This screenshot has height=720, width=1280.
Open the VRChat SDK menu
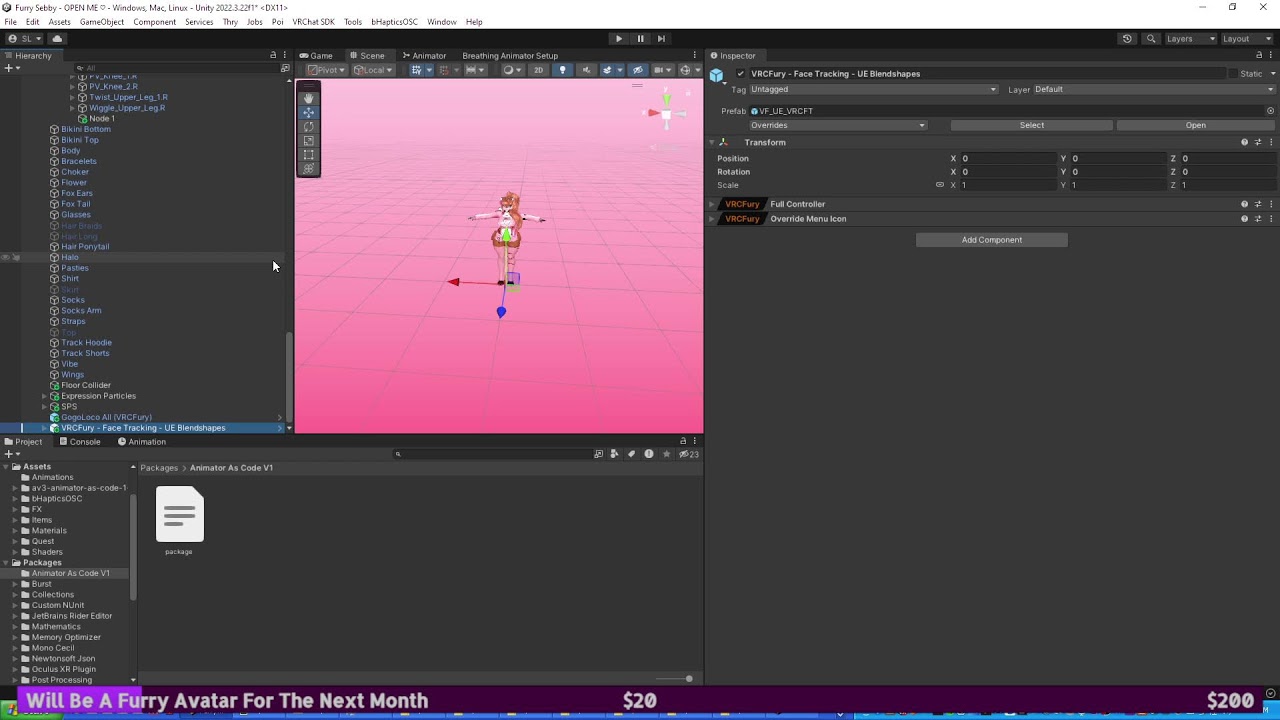click(313, 22)
